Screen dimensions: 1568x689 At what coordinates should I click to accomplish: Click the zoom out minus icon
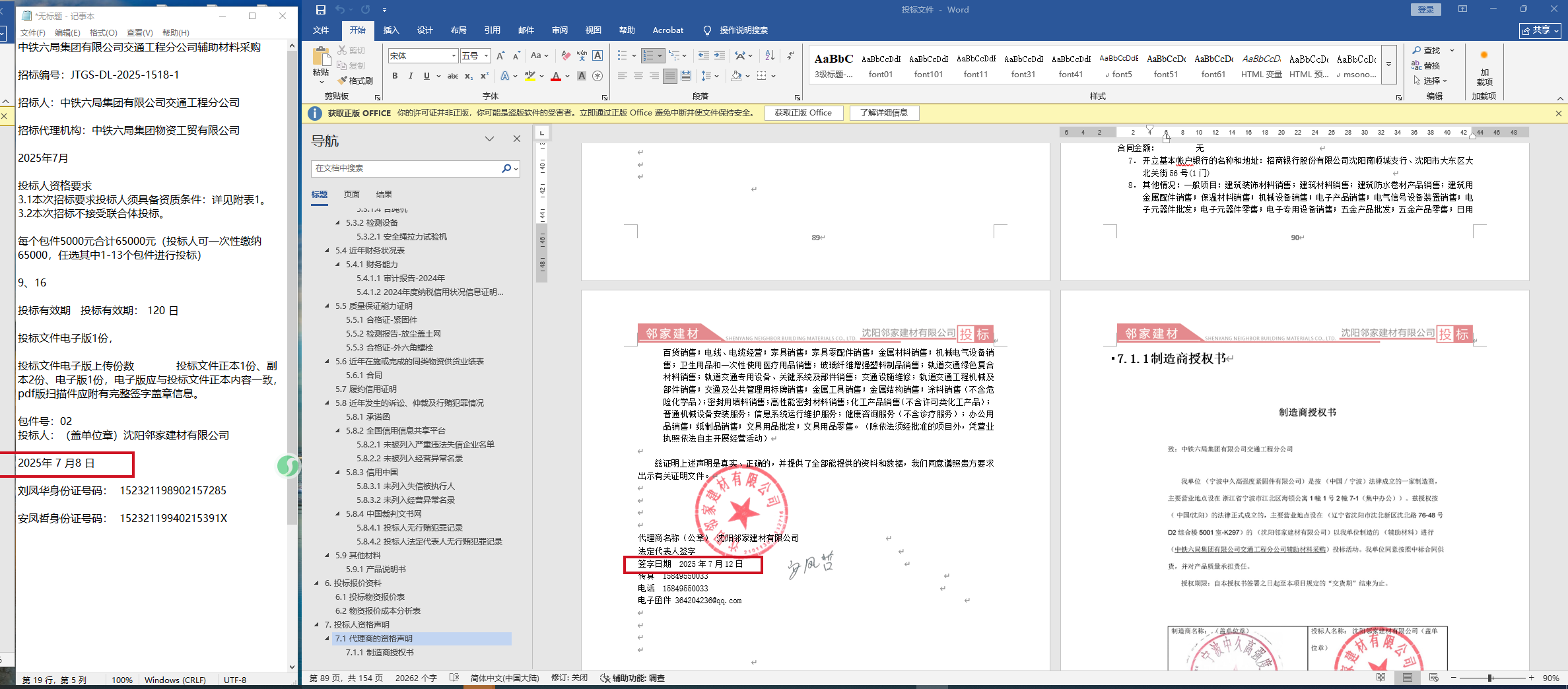pos(1453,678)
